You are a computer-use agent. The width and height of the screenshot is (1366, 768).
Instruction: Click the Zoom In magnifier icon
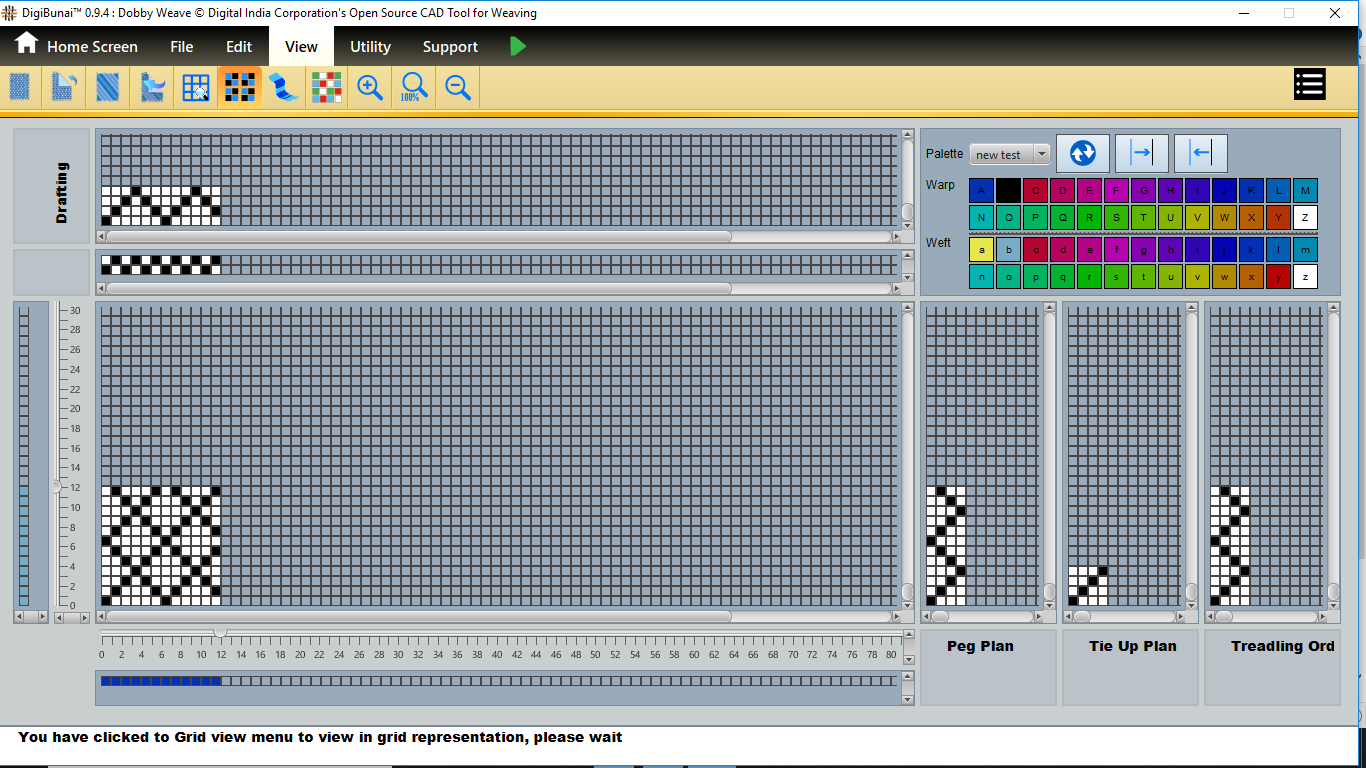click(370, 88)
